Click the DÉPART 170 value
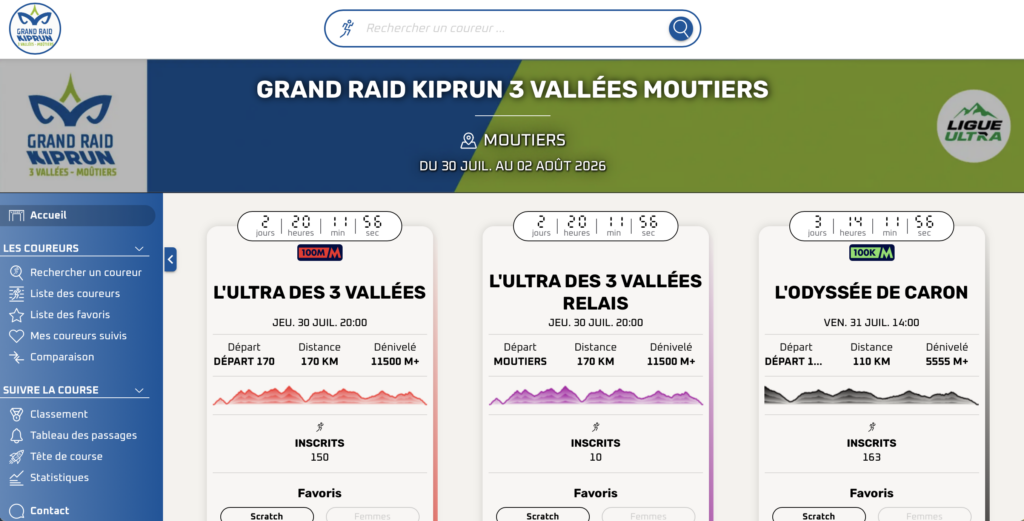Viewport: 1024px width, 521px height. coord(244,362)
